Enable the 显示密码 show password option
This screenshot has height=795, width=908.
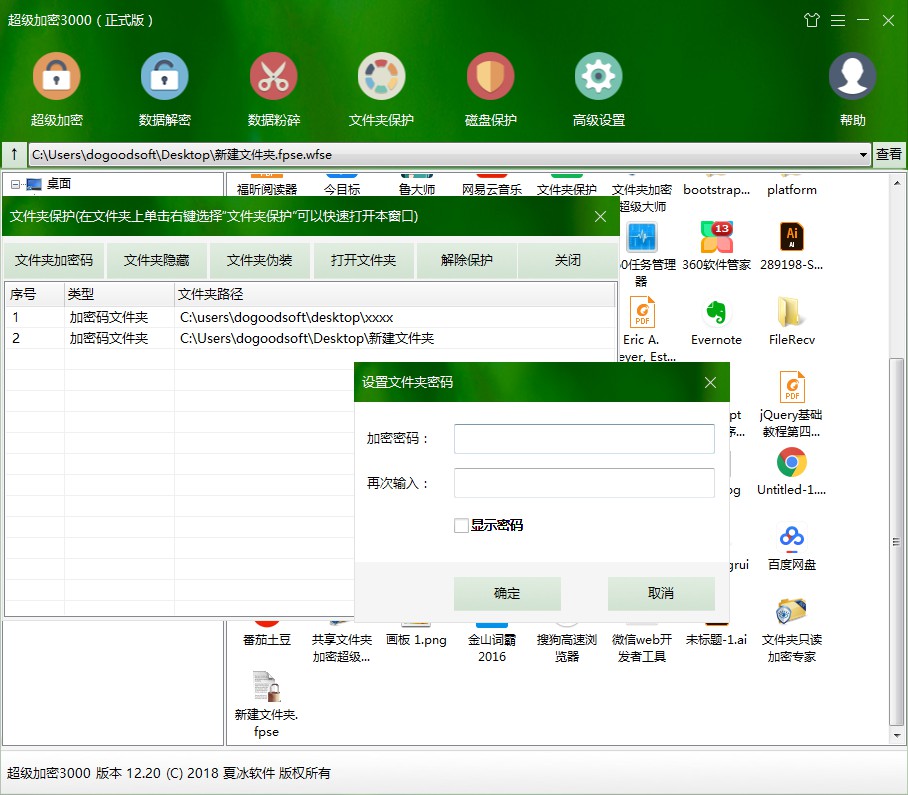462,525
